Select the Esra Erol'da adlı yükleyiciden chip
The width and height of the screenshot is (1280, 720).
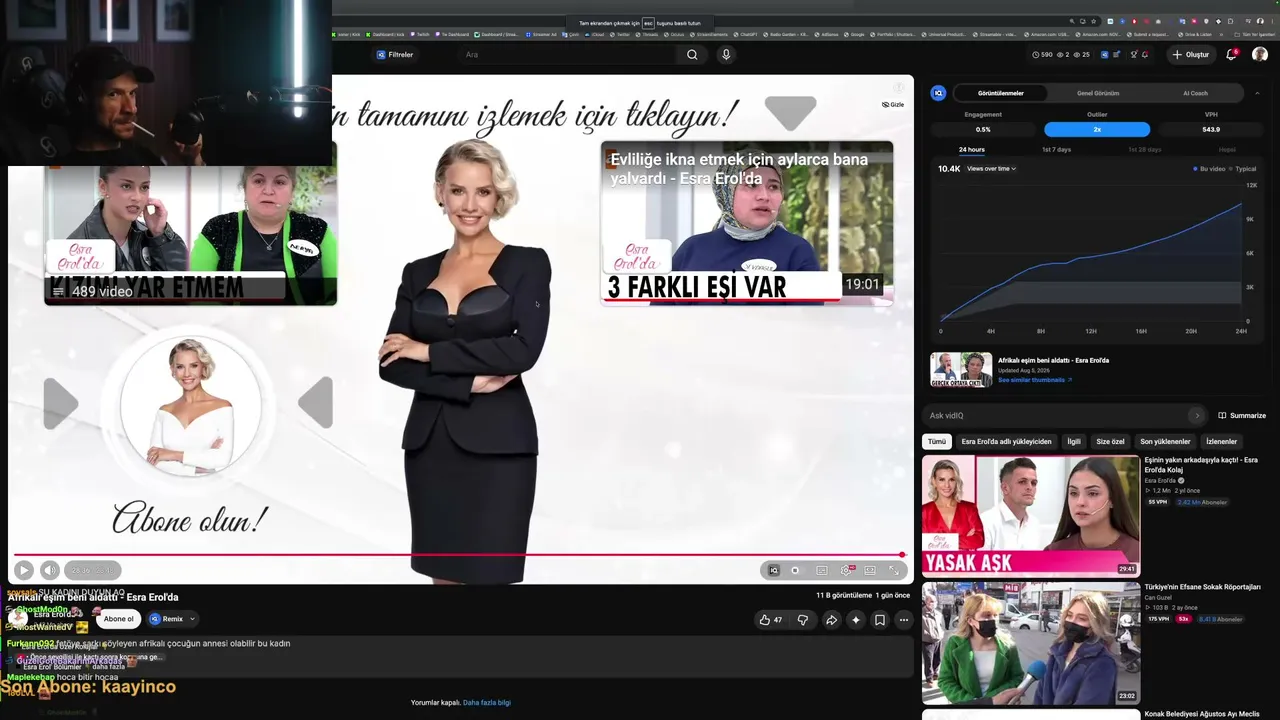[x=1006, y=441]
